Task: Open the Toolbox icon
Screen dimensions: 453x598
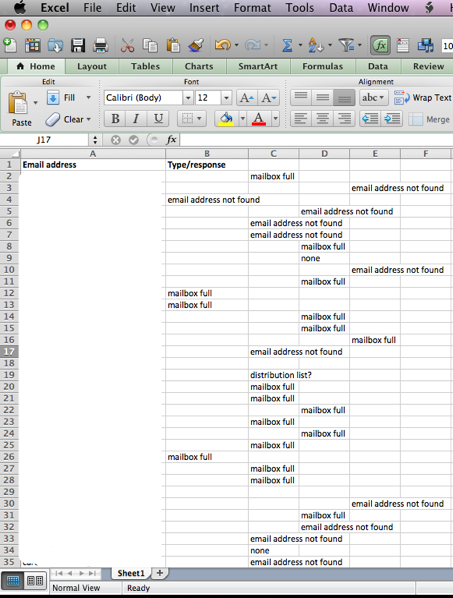Action: pos(403,46)
